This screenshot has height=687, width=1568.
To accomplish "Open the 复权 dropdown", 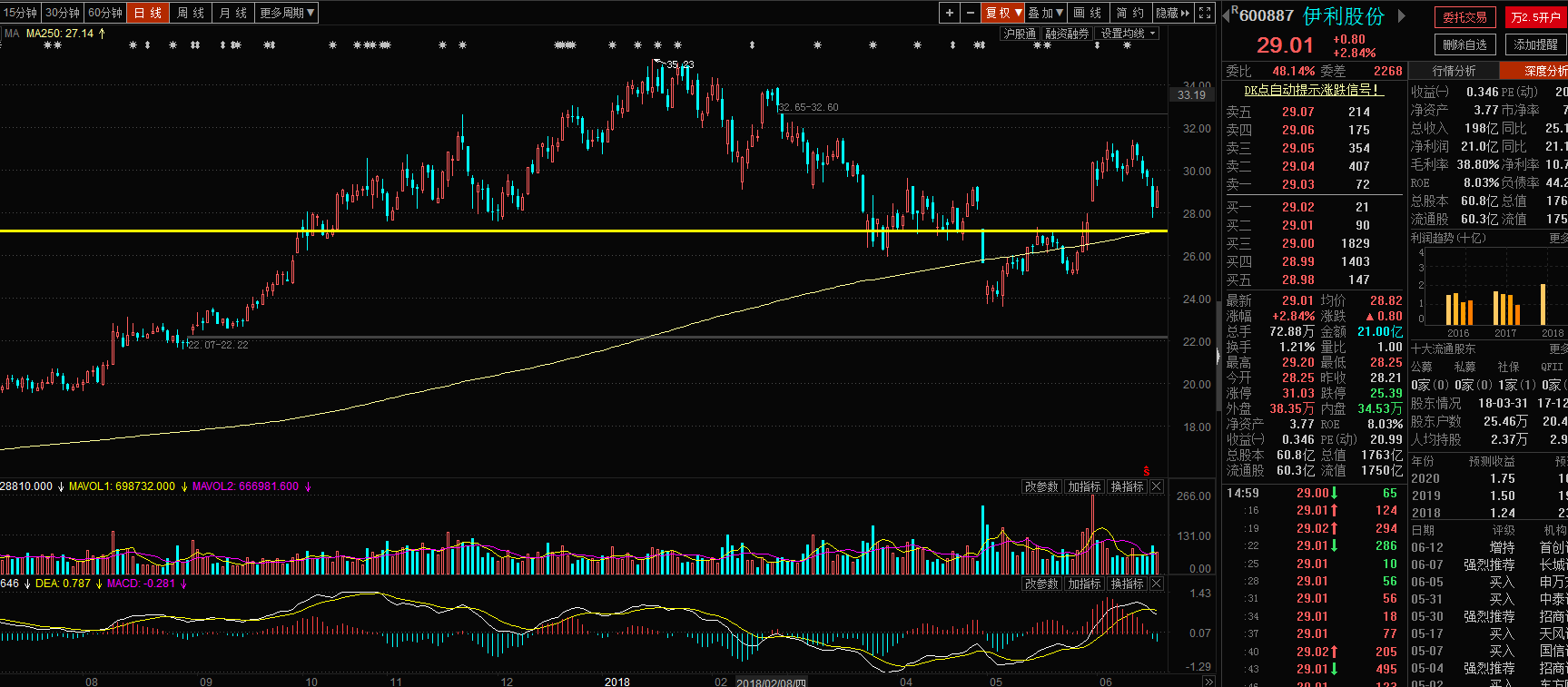I will click(x=1003, y=13).
